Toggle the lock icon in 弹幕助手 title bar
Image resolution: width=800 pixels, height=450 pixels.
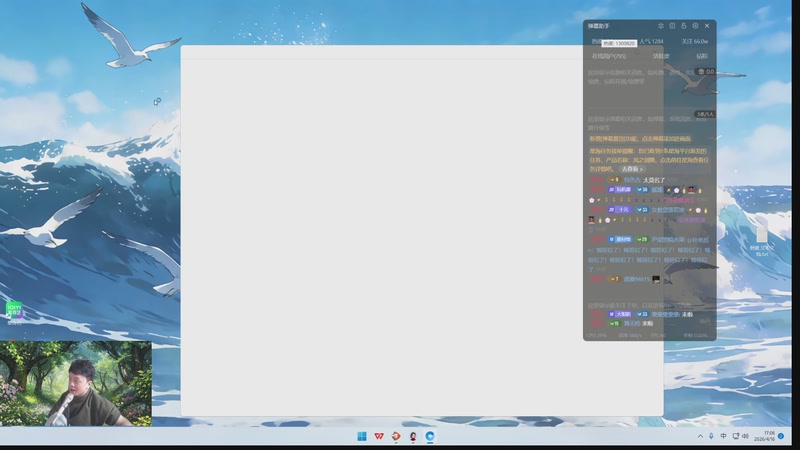pyautogui.click(x=684, y=26)
